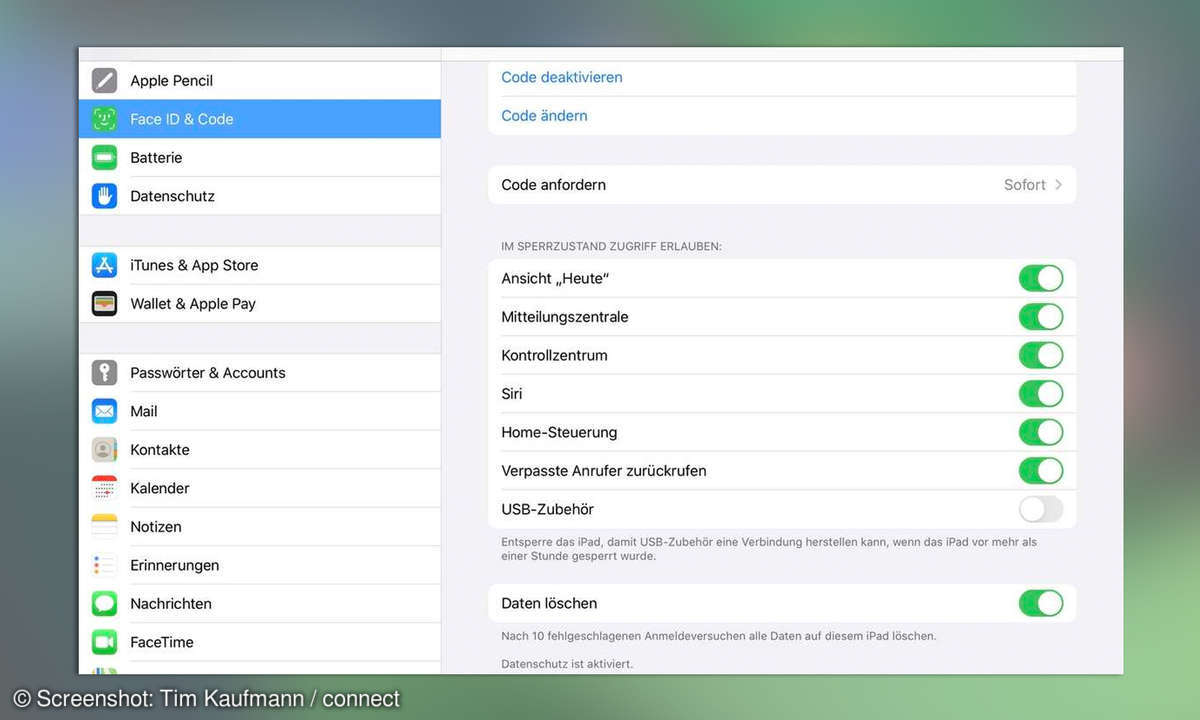Go to Batterie settings

click(x=260, y=157)
